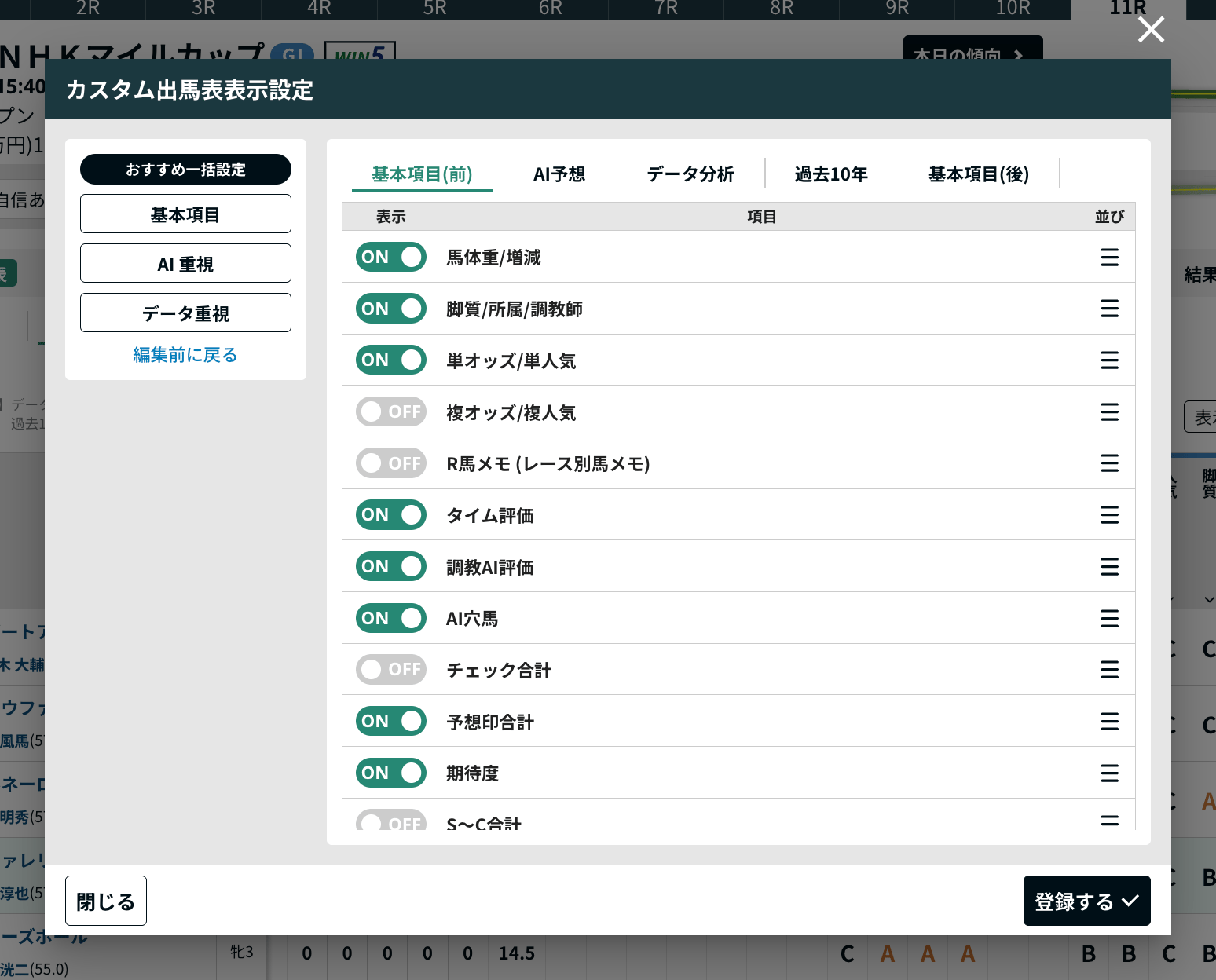The width and height of the screenshot is (1216, 980).
Task: Click 表示 column header
Action: tap(391, 217)
